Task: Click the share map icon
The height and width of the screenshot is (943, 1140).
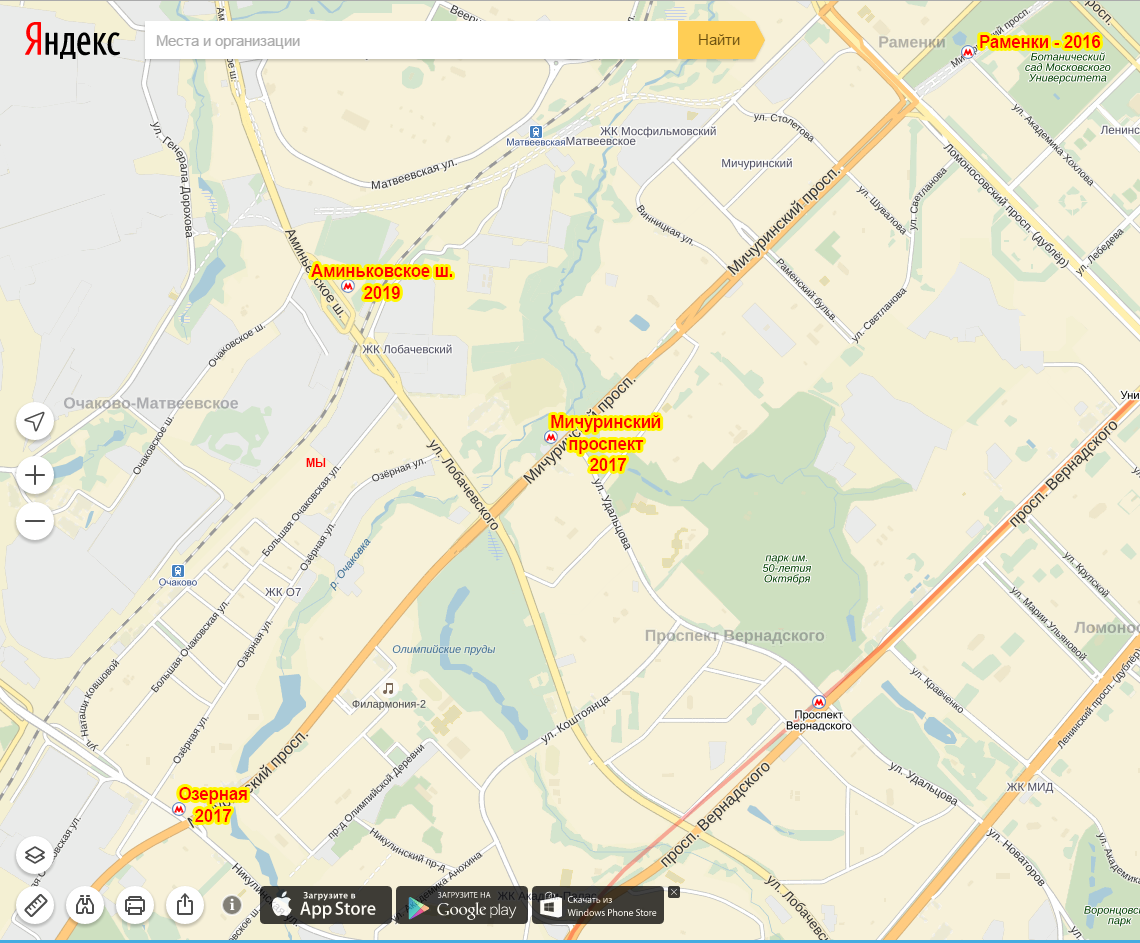Action: click(x=185, y=905)
